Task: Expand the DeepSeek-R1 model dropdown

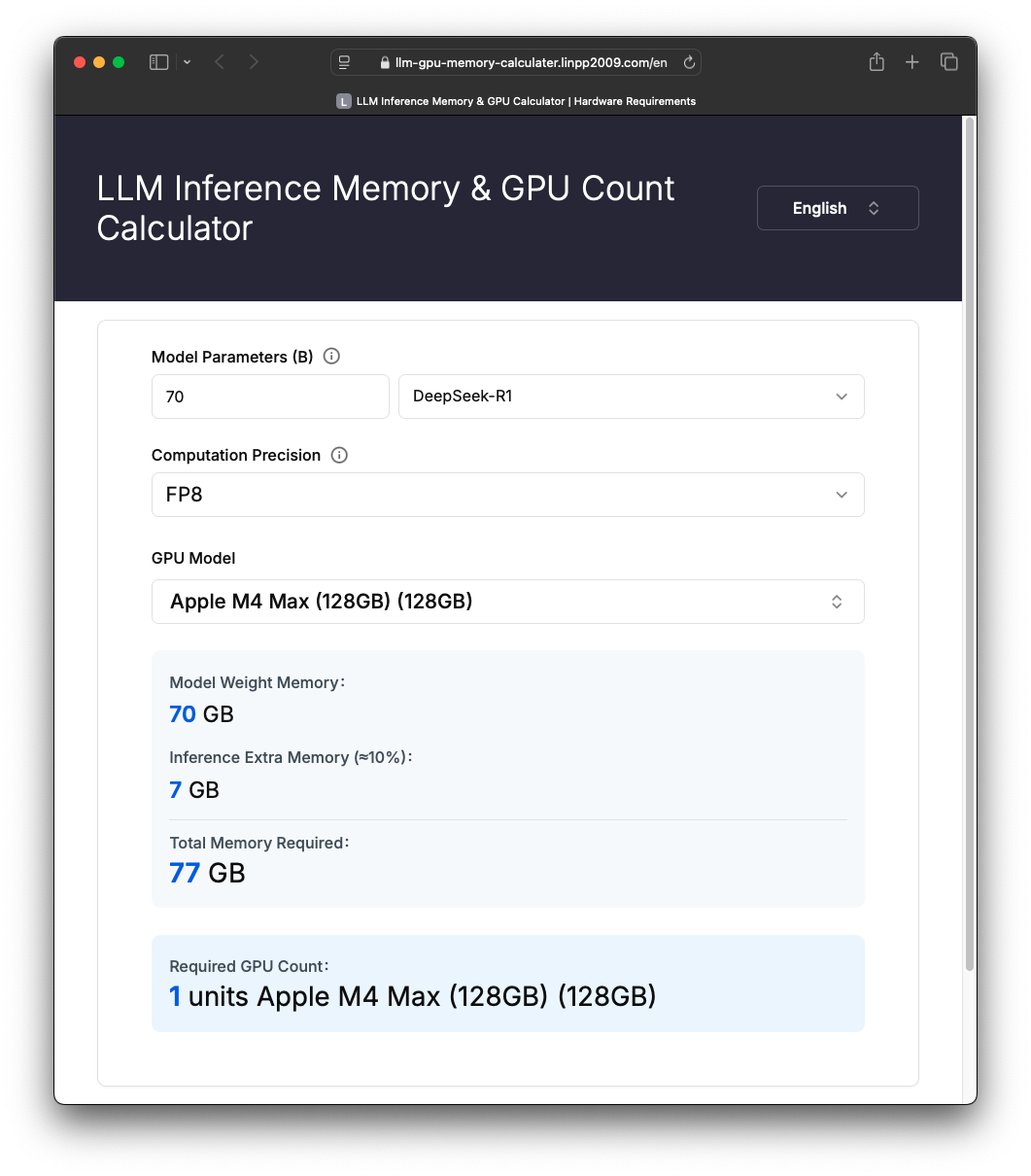Action: pyautogui.click(x=631, y=397)
